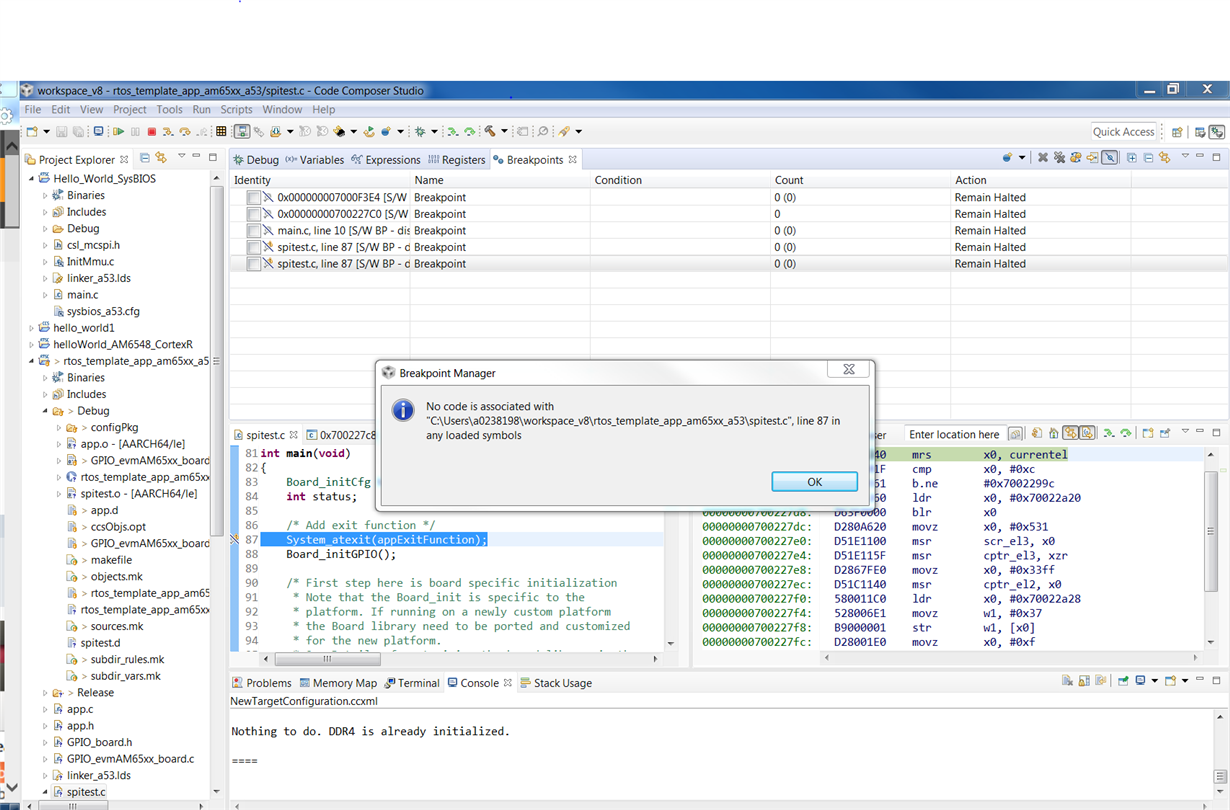Click the red Terminate debug icon
This screenshot has height=810, width=1230.
point(152,131)
